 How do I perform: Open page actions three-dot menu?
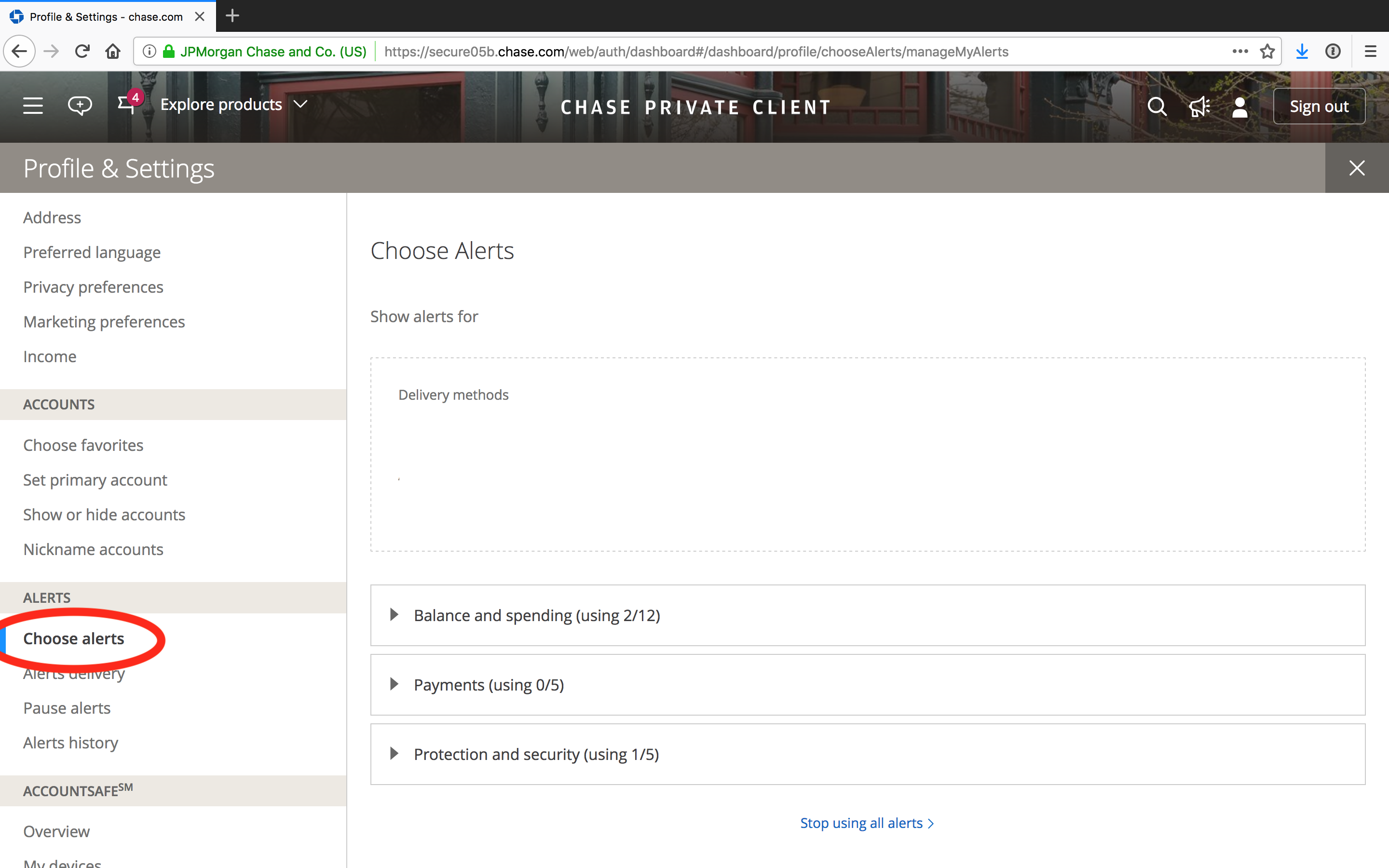pos(1240,52)
